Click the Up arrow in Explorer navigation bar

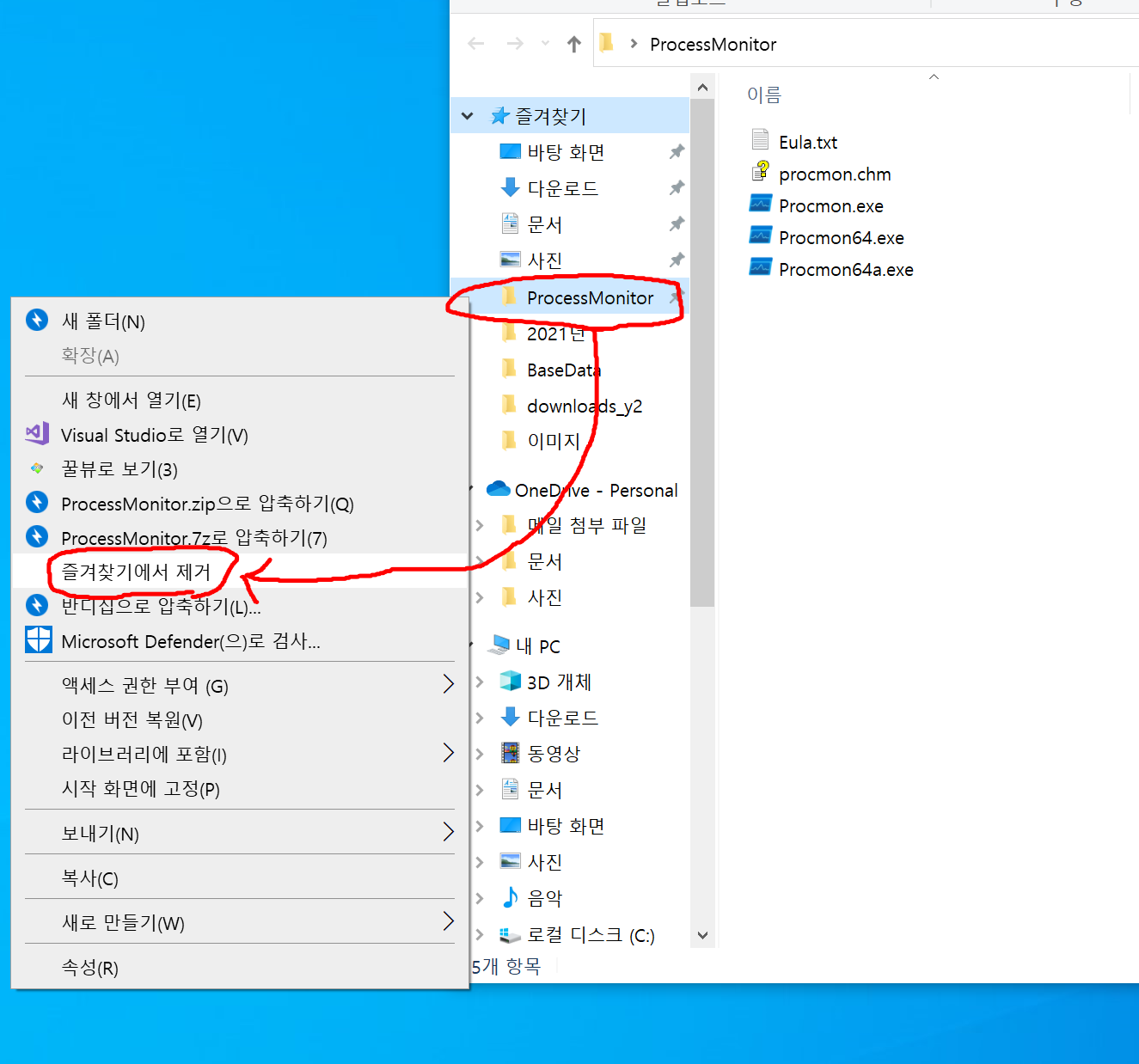[x=574, y=44]
